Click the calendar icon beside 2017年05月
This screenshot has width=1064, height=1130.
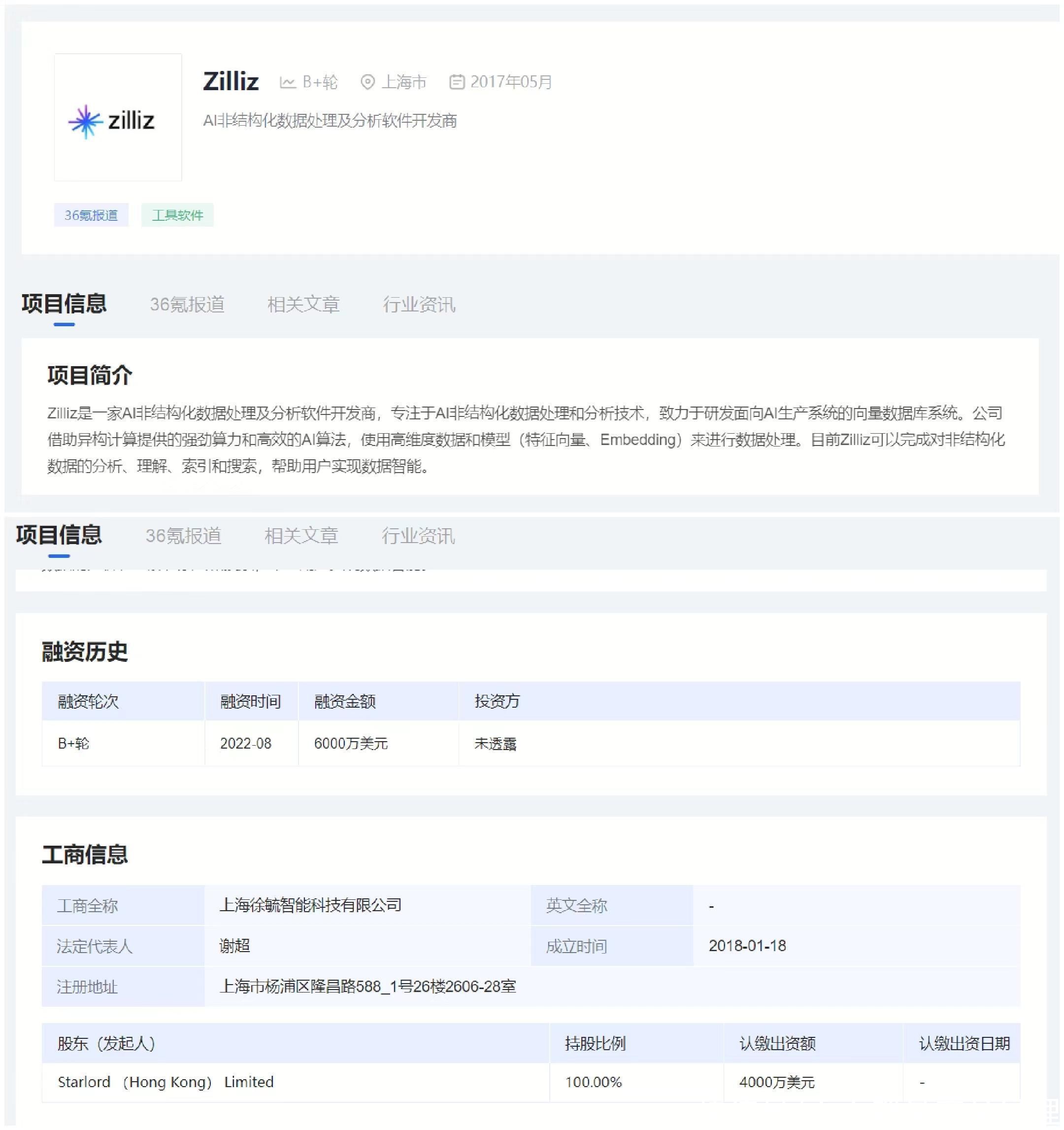(x=457, y=82)
